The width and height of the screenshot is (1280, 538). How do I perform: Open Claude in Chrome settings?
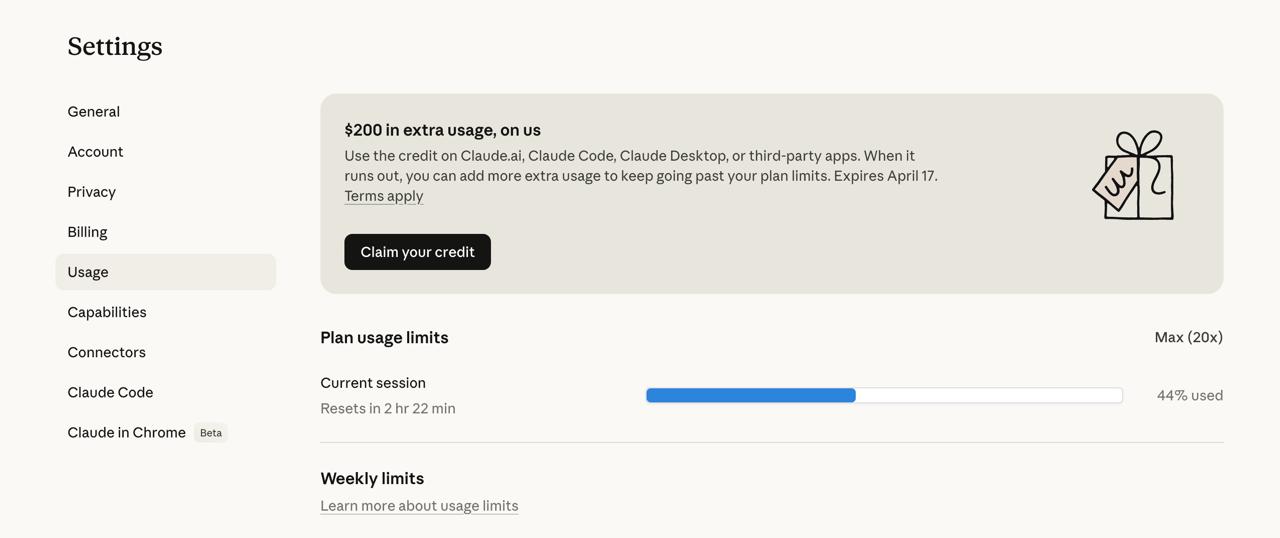tap(127, 432)
